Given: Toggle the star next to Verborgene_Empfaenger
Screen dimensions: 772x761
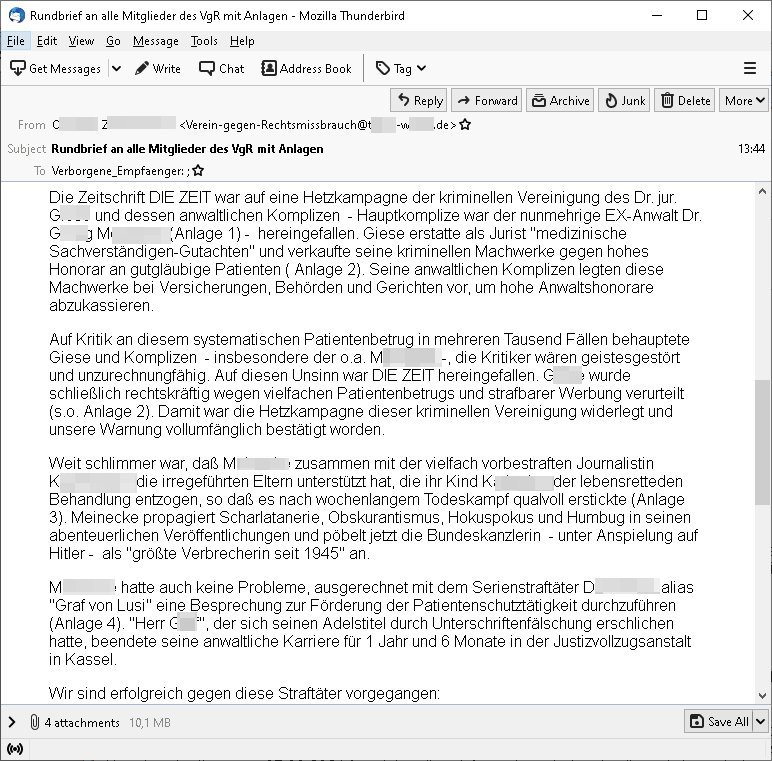Looking at the screenshot, I should 198,171.
